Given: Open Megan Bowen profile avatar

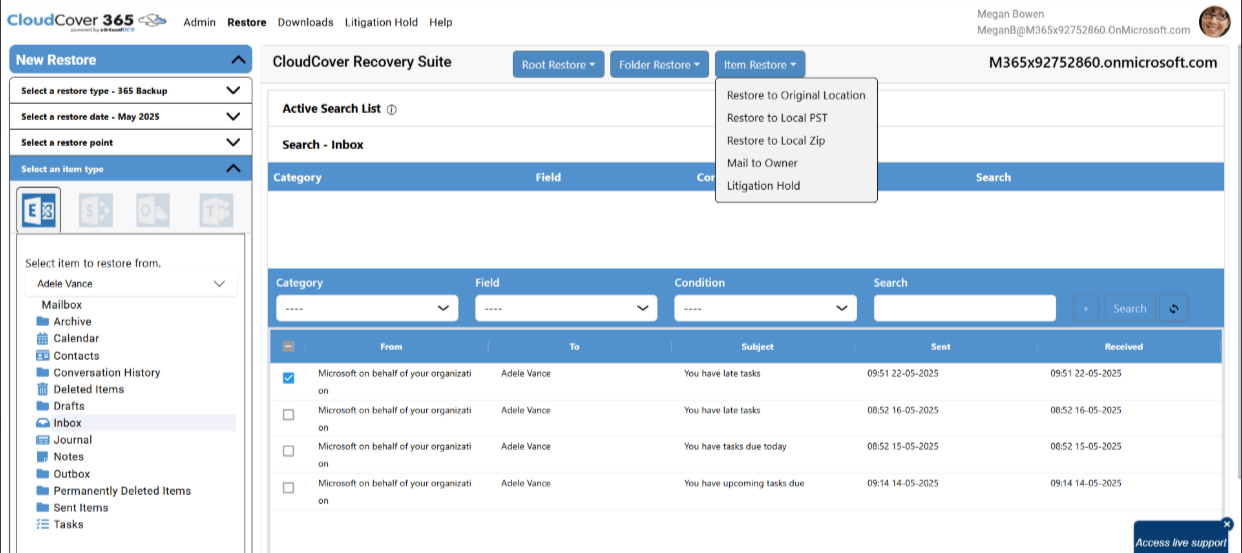Looking at the screenshot, I should tap(1215, 22).
